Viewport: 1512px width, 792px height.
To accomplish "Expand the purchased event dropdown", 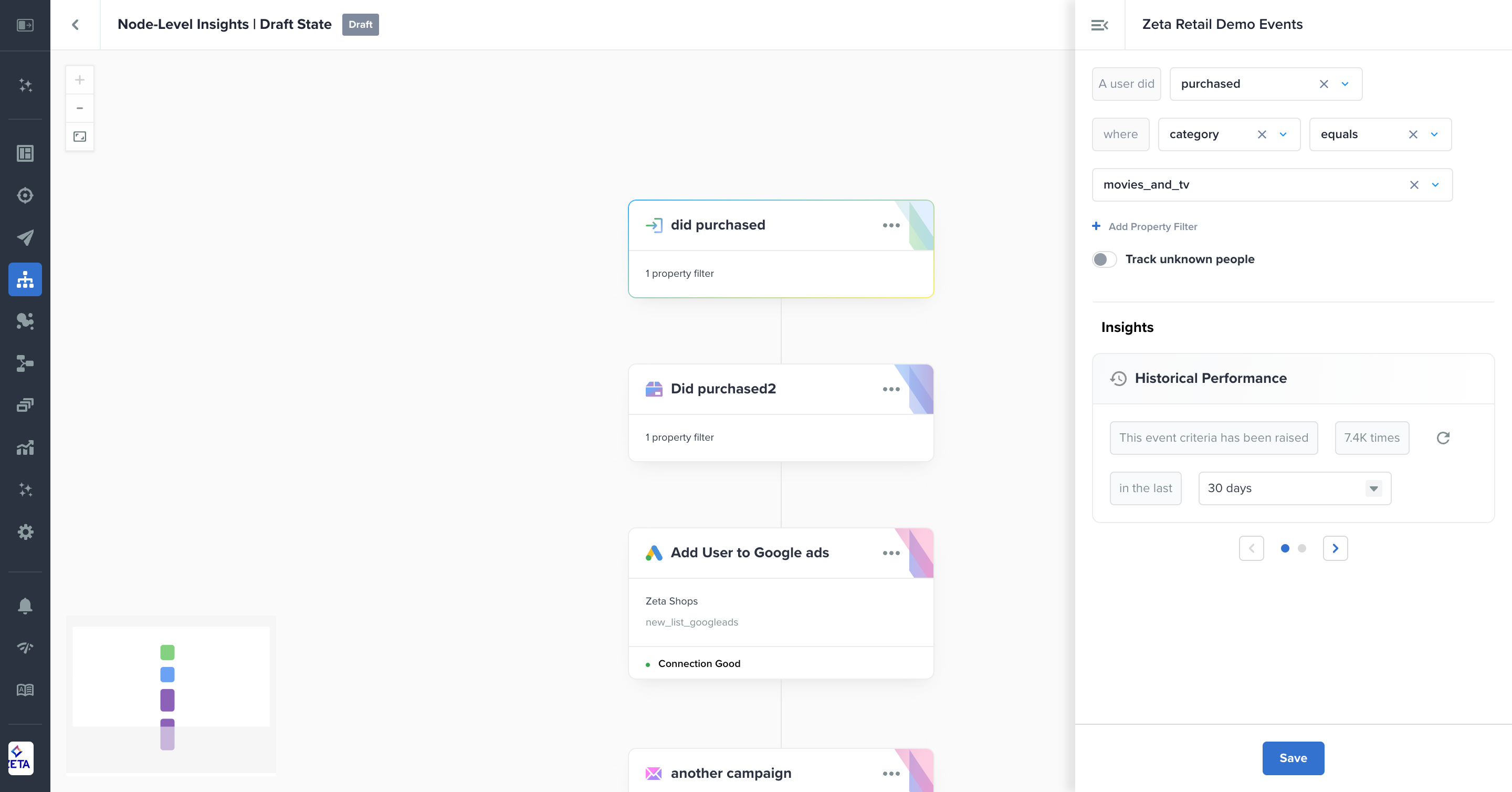I will click(x=1345, y=84).
